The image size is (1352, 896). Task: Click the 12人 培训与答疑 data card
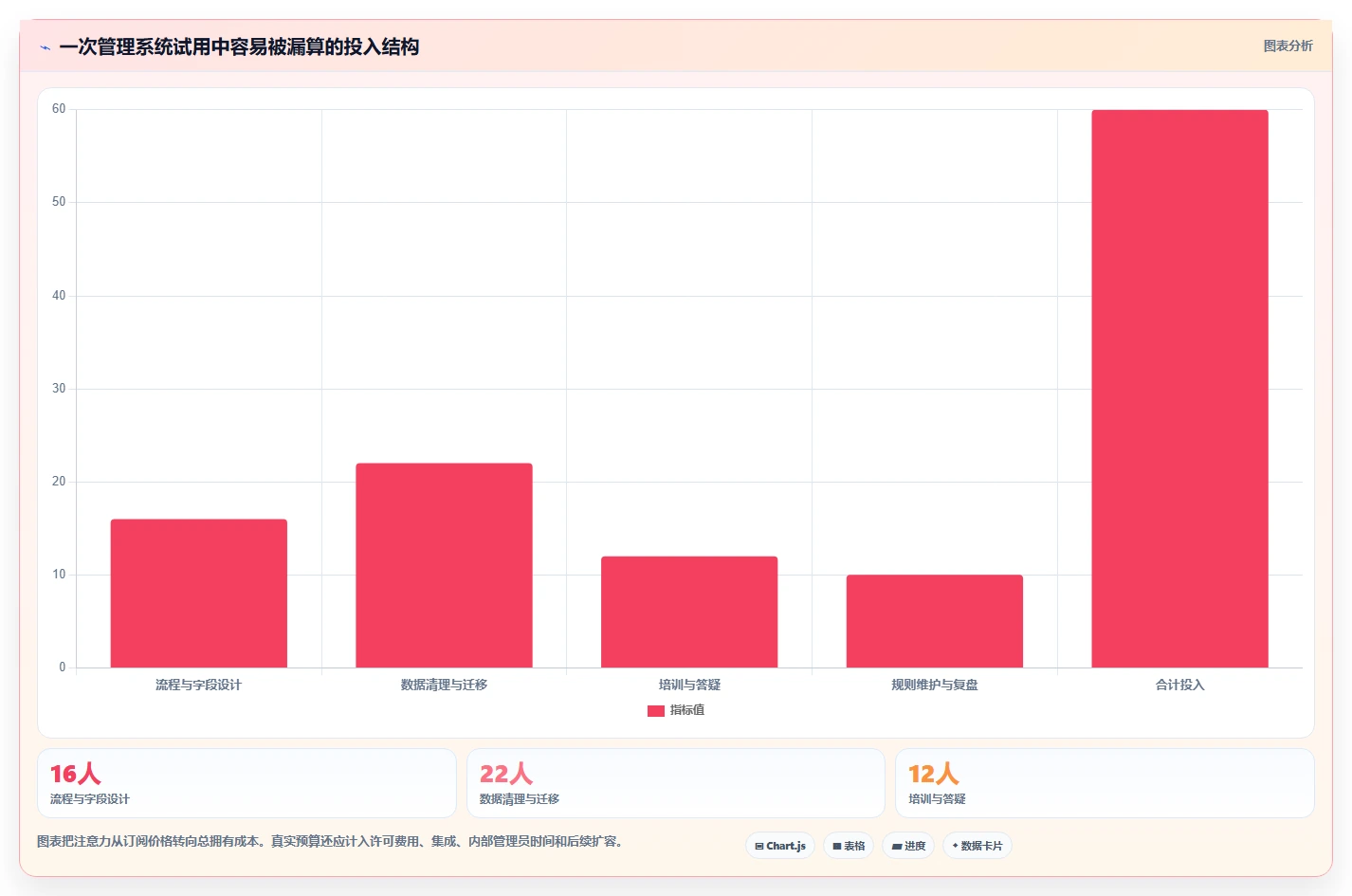[1105, 783]
